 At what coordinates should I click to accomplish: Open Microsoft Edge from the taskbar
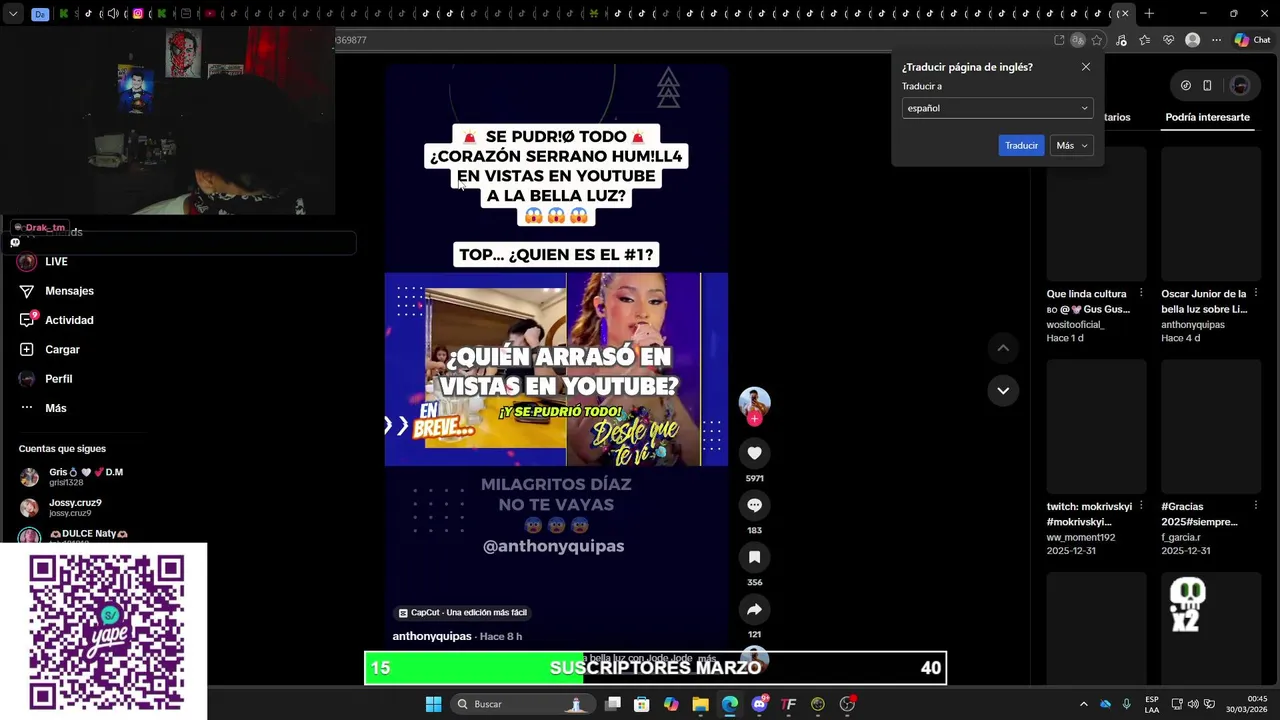pos(730,704)
